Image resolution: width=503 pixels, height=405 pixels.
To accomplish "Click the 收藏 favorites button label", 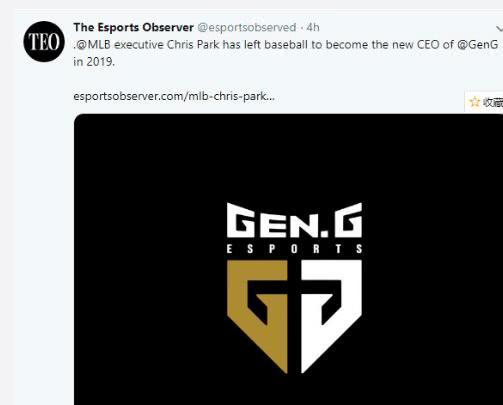I will [x=493, y=102].
